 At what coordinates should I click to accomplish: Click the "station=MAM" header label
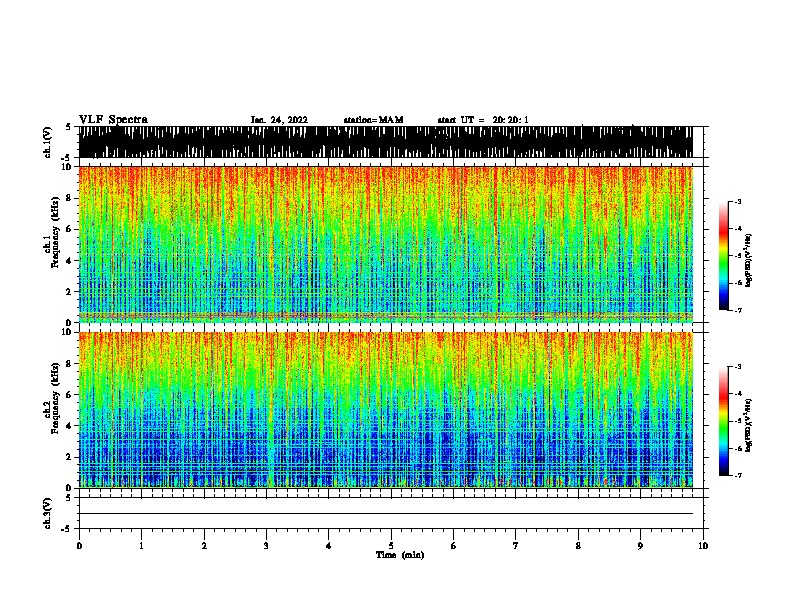[x=373, y=120]
